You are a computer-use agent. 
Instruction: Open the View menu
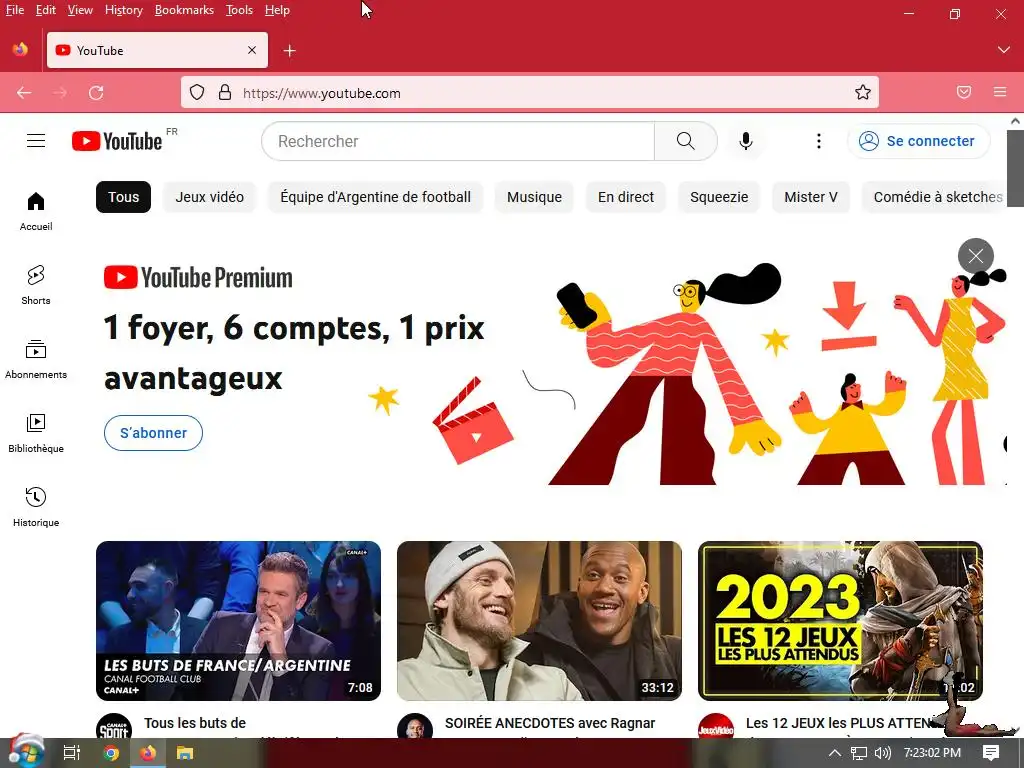coord(80,10)
